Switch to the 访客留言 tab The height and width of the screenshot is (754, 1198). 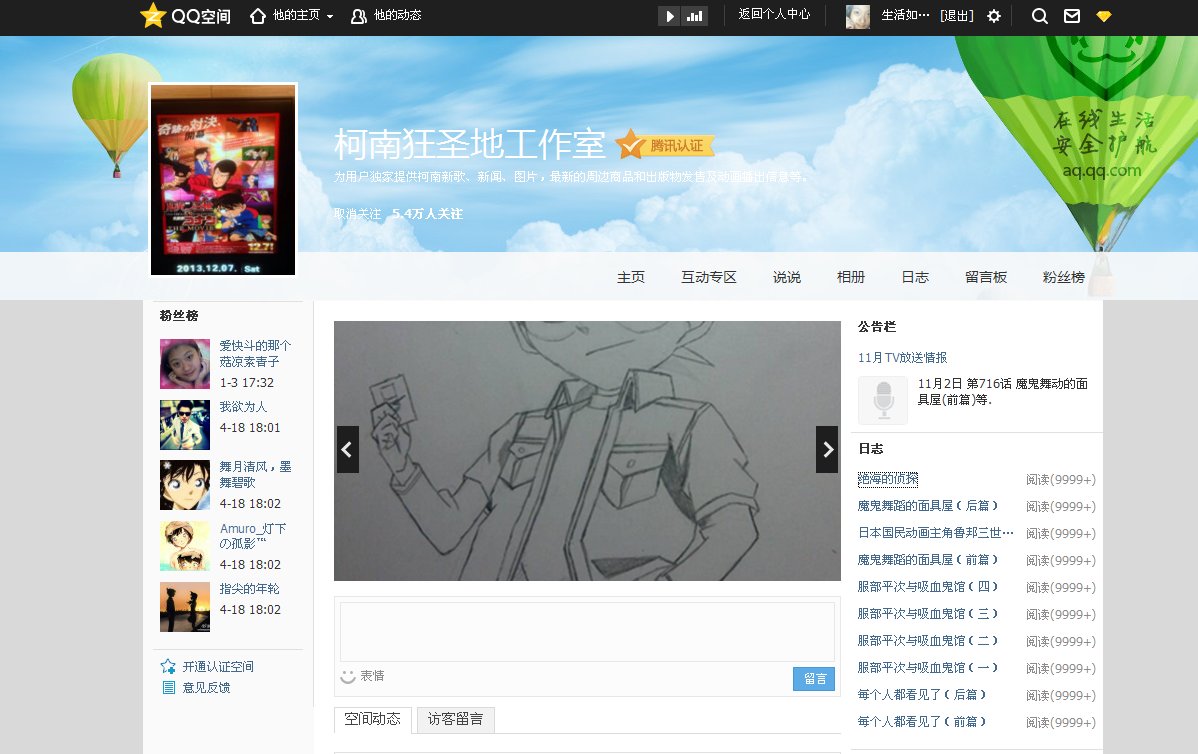(455, 719)
